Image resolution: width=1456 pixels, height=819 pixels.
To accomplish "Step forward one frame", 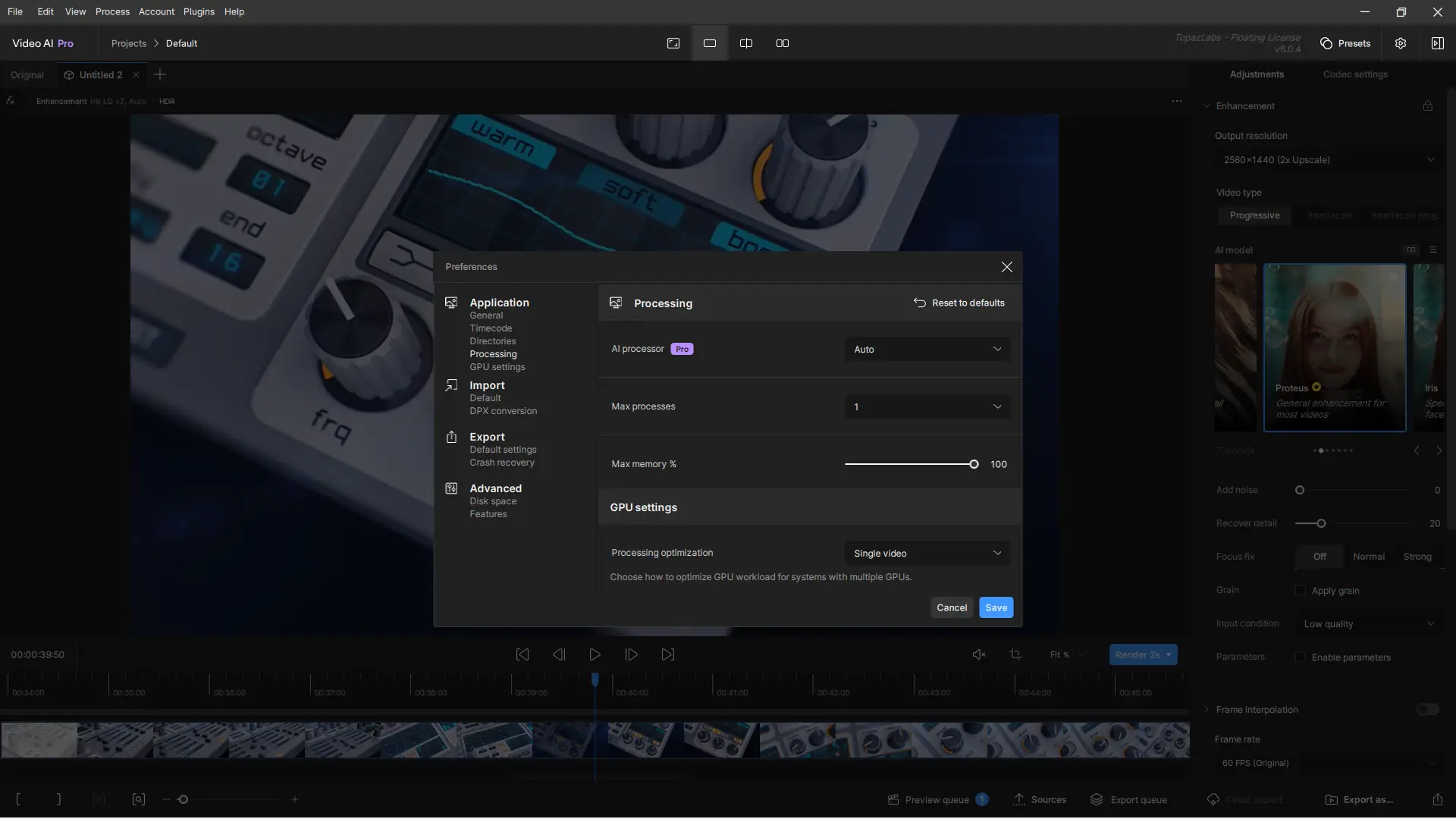I will pos(631,654).
